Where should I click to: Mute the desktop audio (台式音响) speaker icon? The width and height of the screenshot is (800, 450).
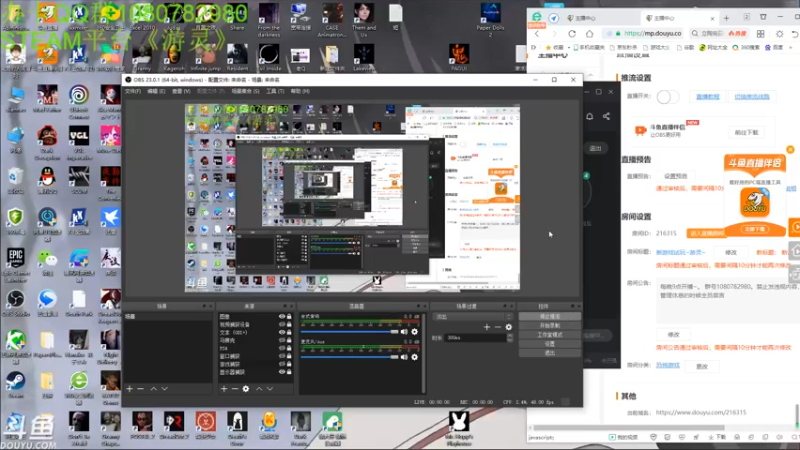coord(404,332)
